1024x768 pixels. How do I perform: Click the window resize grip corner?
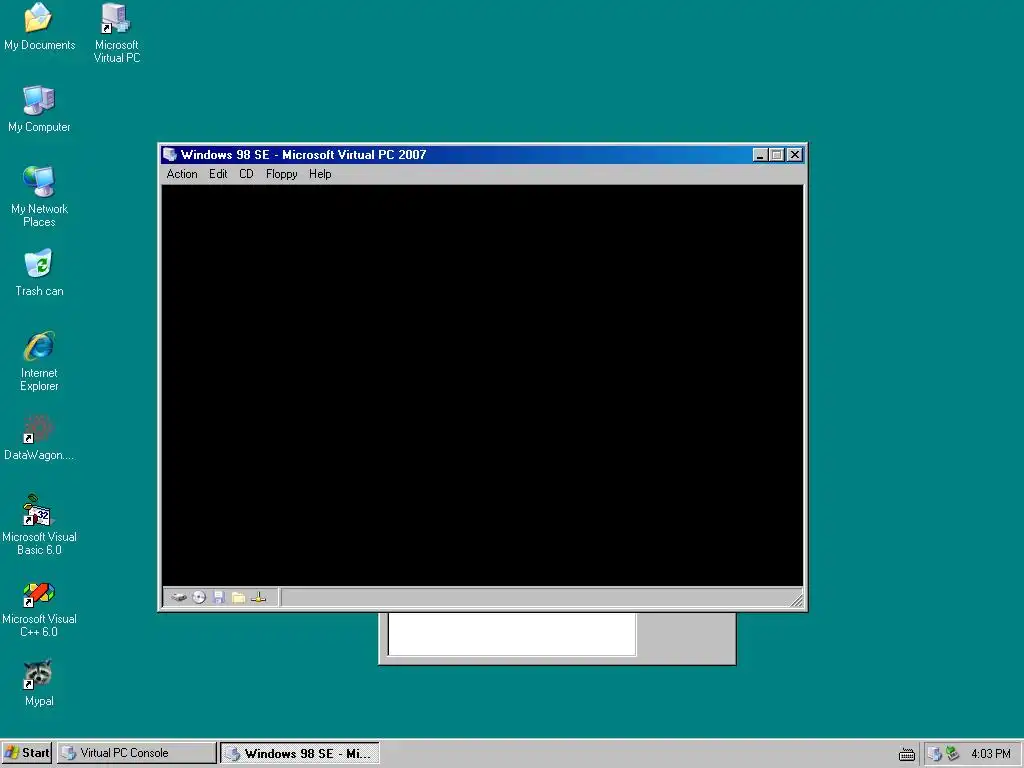(797, 600)
